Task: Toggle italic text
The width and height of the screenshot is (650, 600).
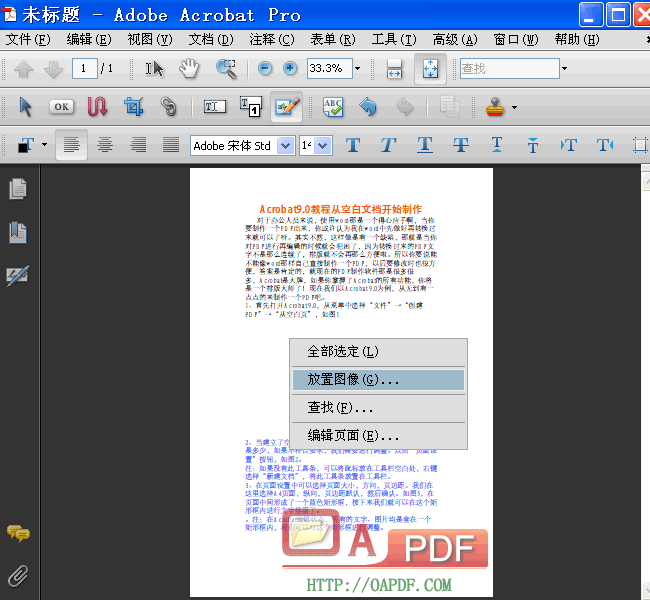Action: point(388,145)
